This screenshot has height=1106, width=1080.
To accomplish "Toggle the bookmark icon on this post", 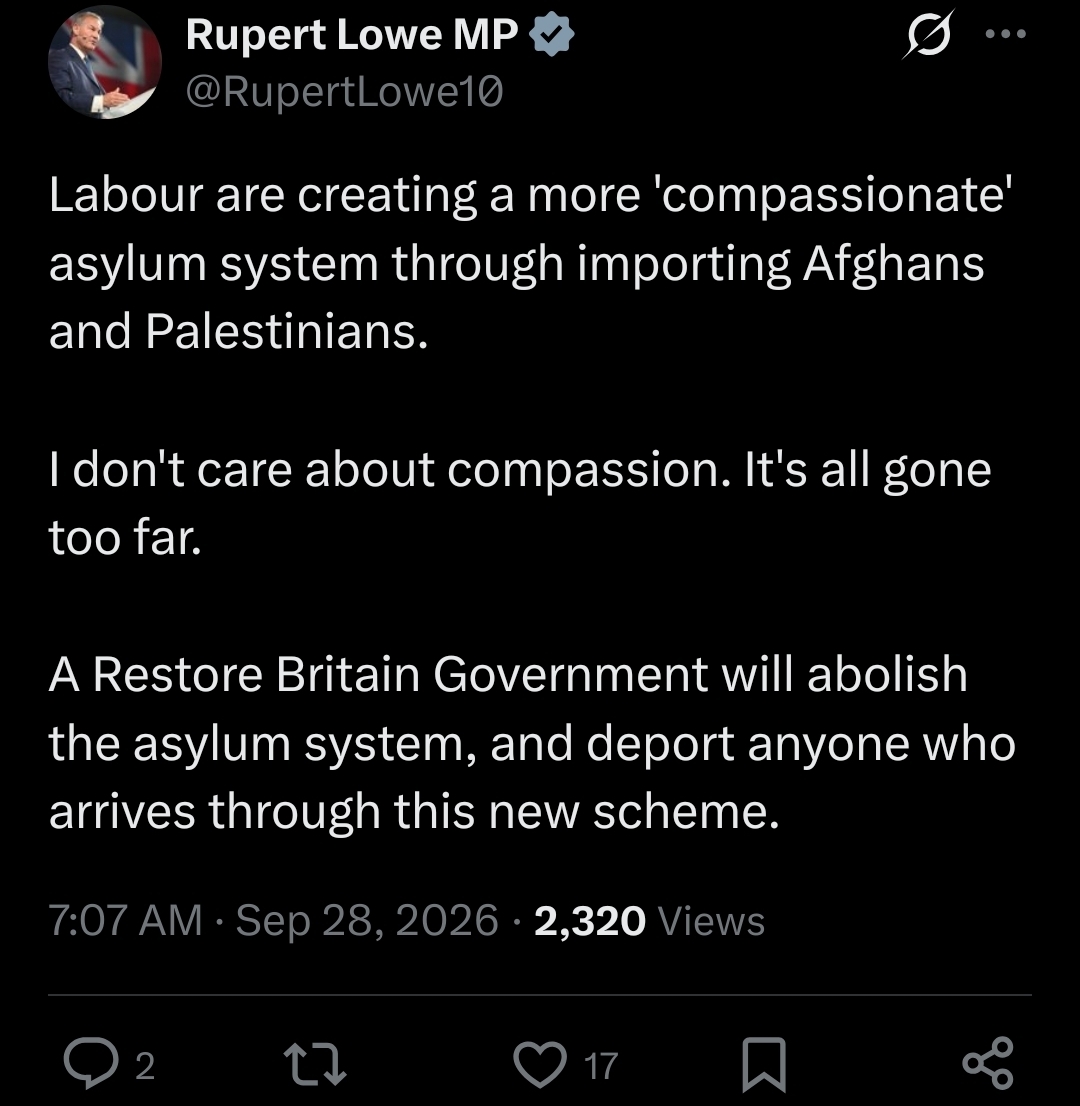I will pos(765,1064).
